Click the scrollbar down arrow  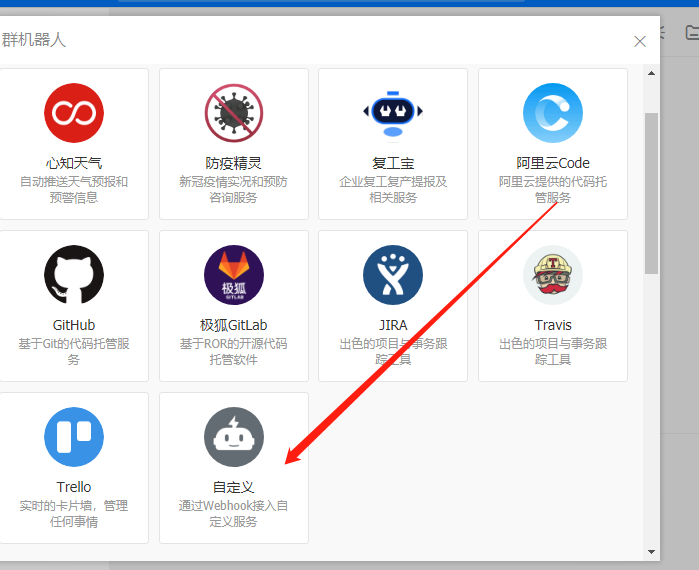click(651, 552)
